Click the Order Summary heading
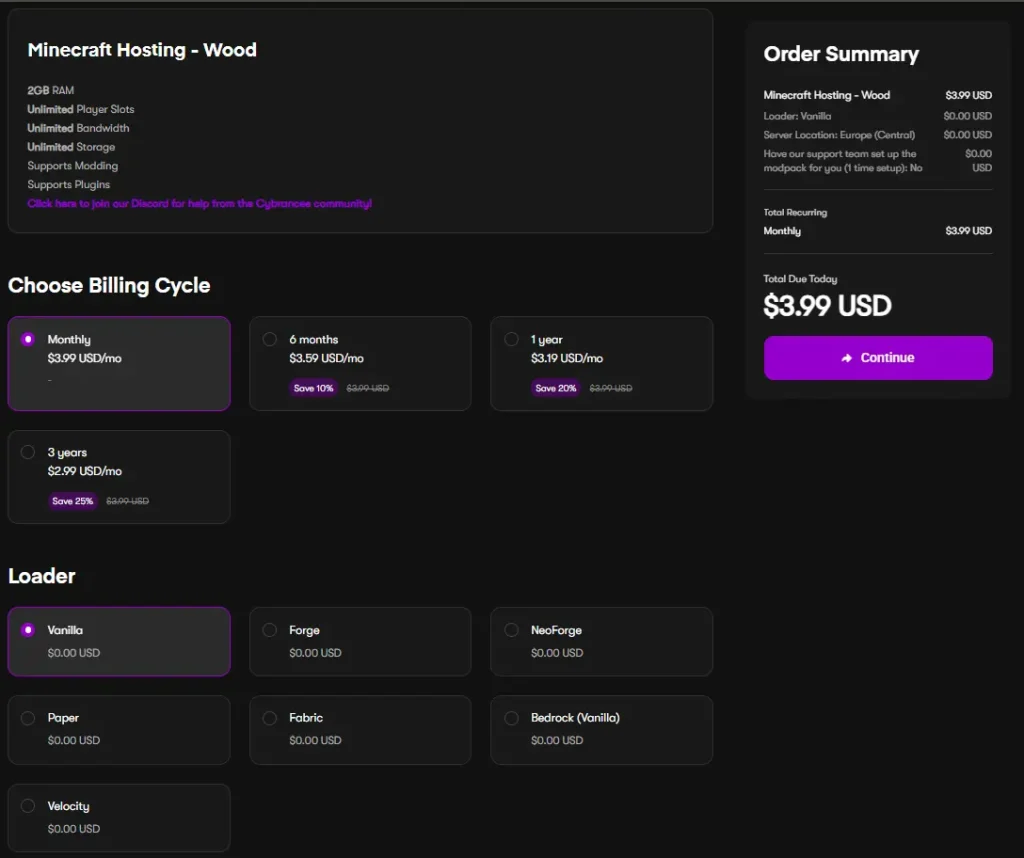 pos(840,55)
